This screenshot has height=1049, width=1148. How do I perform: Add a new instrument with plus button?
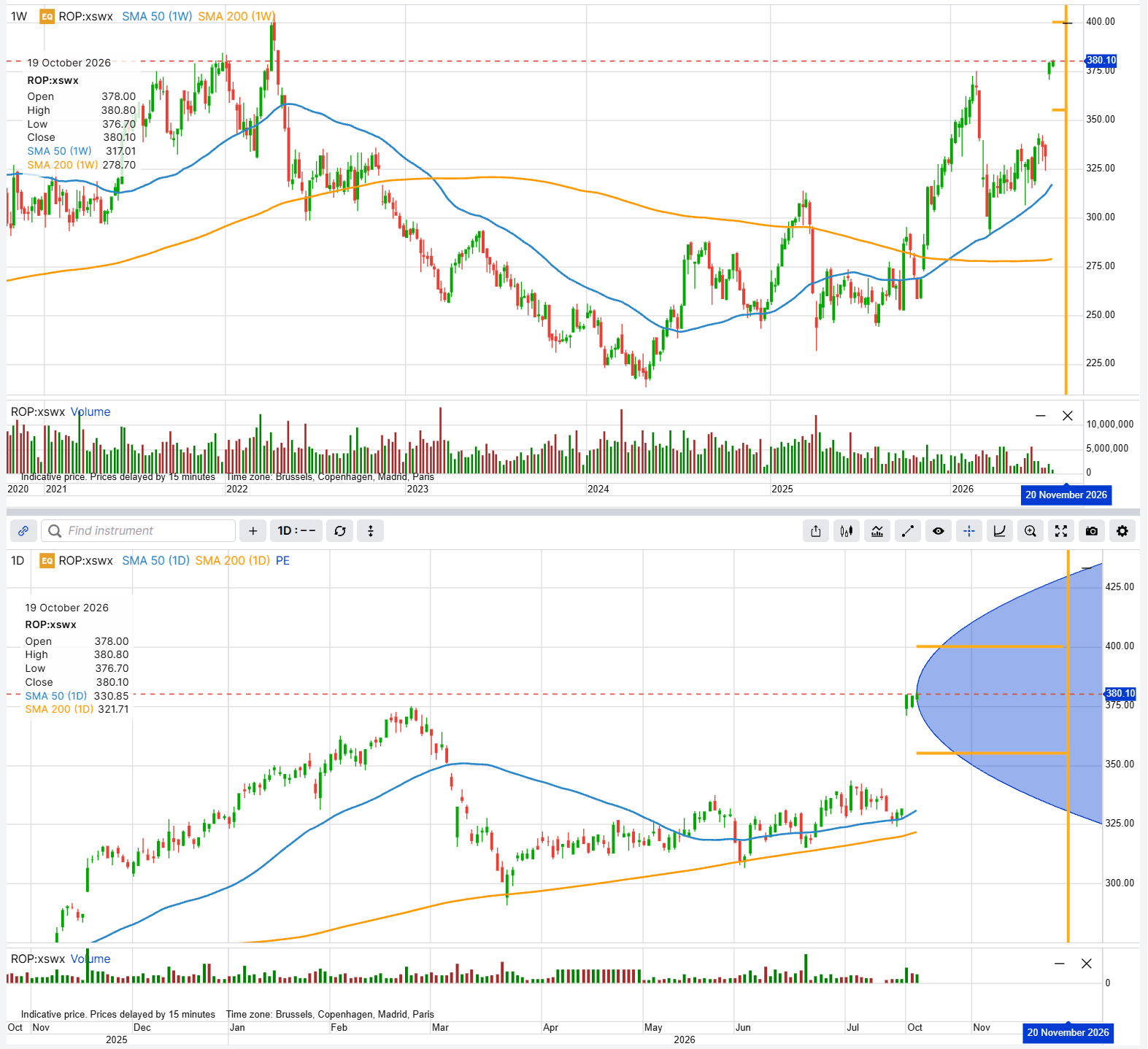click(x=253, y=531)
